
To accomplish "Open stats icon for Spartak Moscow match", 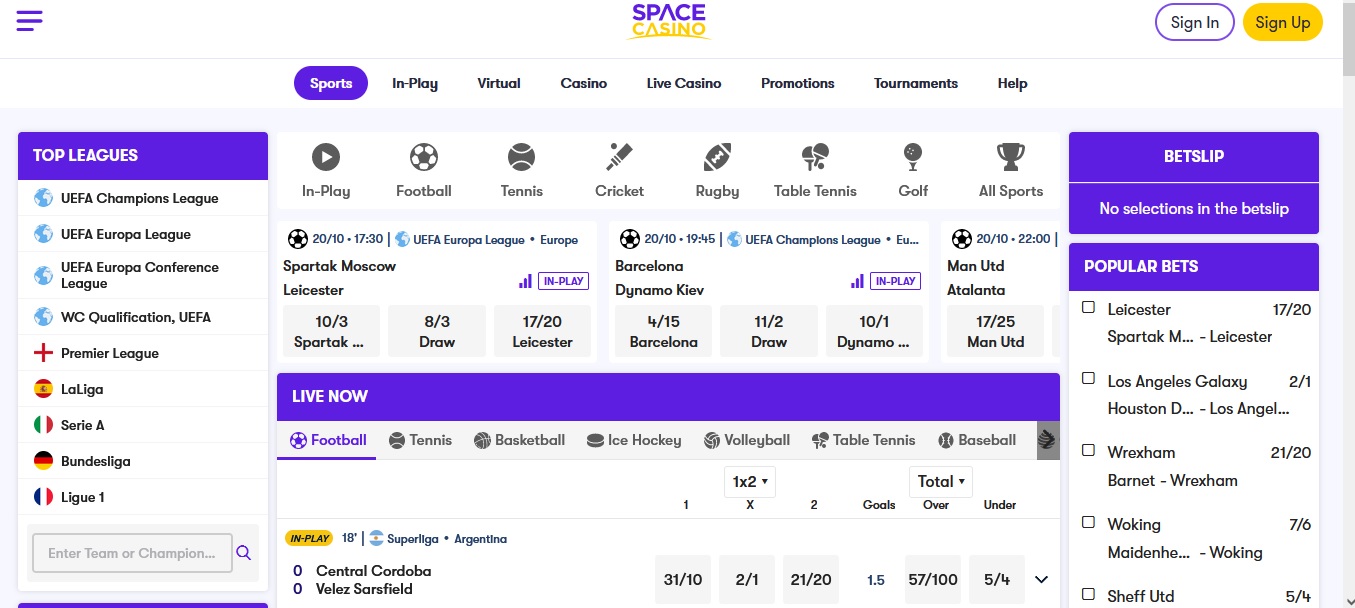I will click(x=525, y=281).
